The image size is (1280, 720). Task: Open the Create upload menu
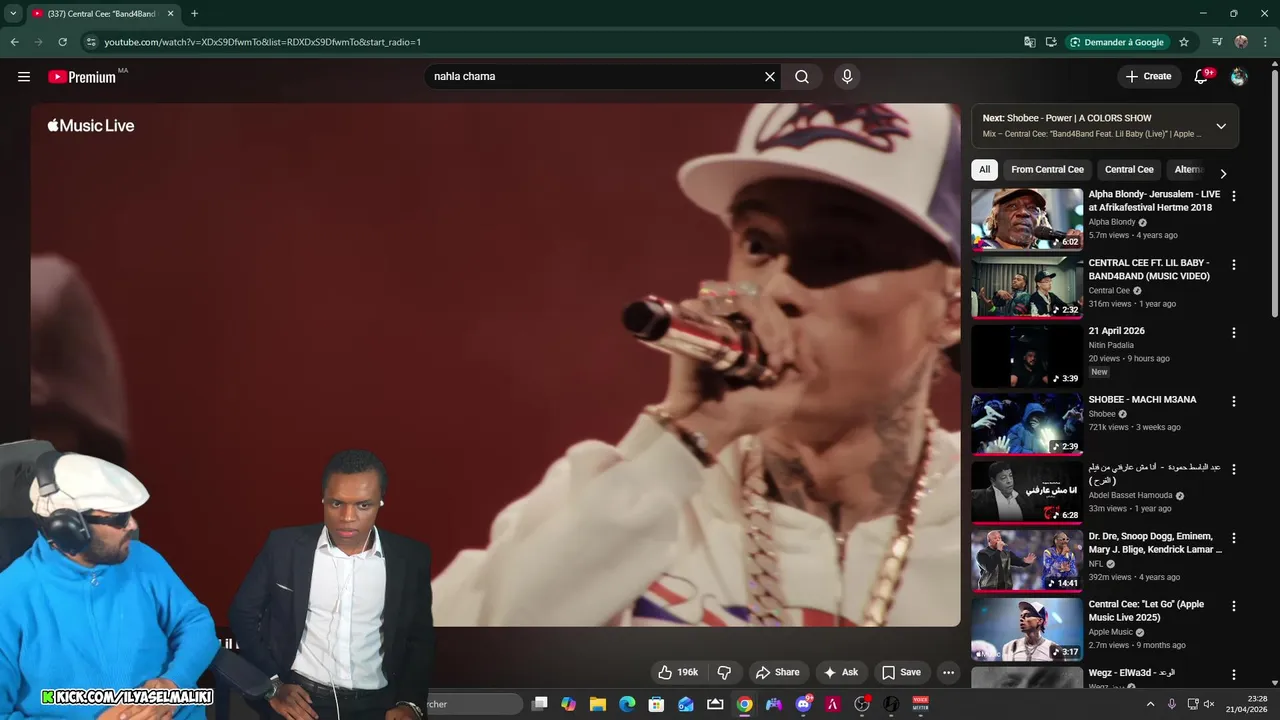point(1148,77)
